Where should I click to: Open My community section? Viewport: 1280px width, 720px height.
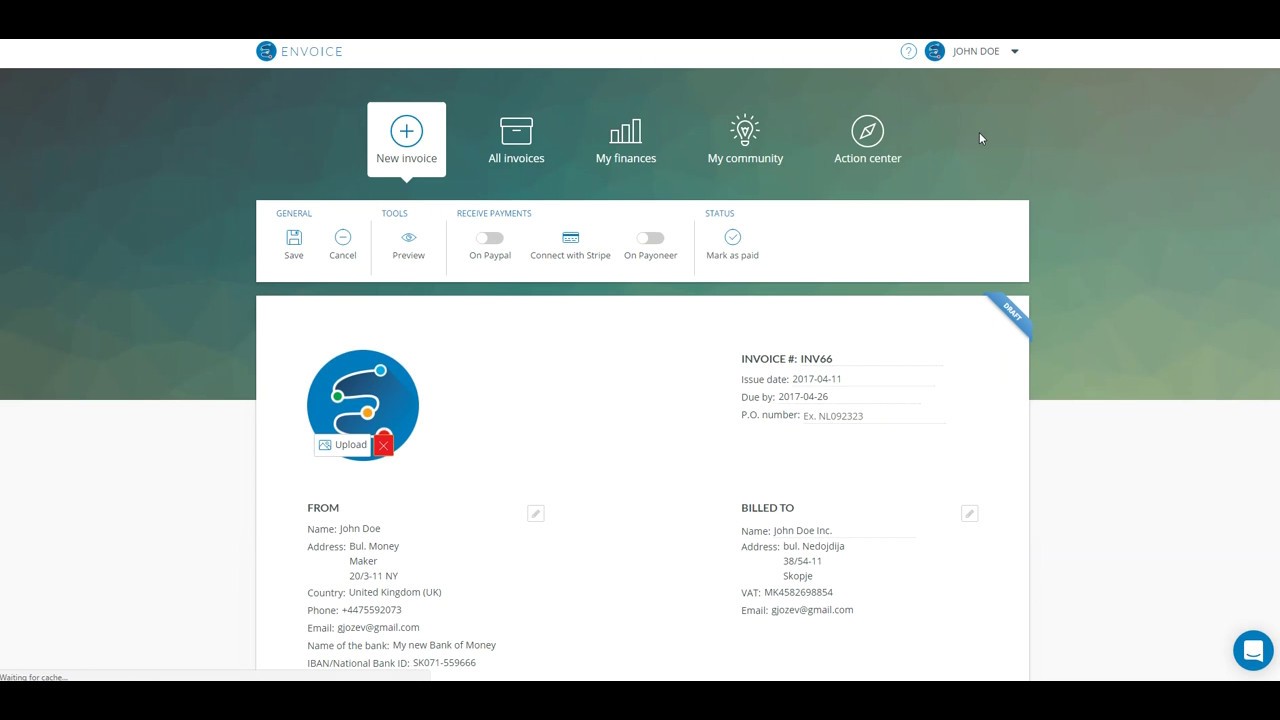745,140
